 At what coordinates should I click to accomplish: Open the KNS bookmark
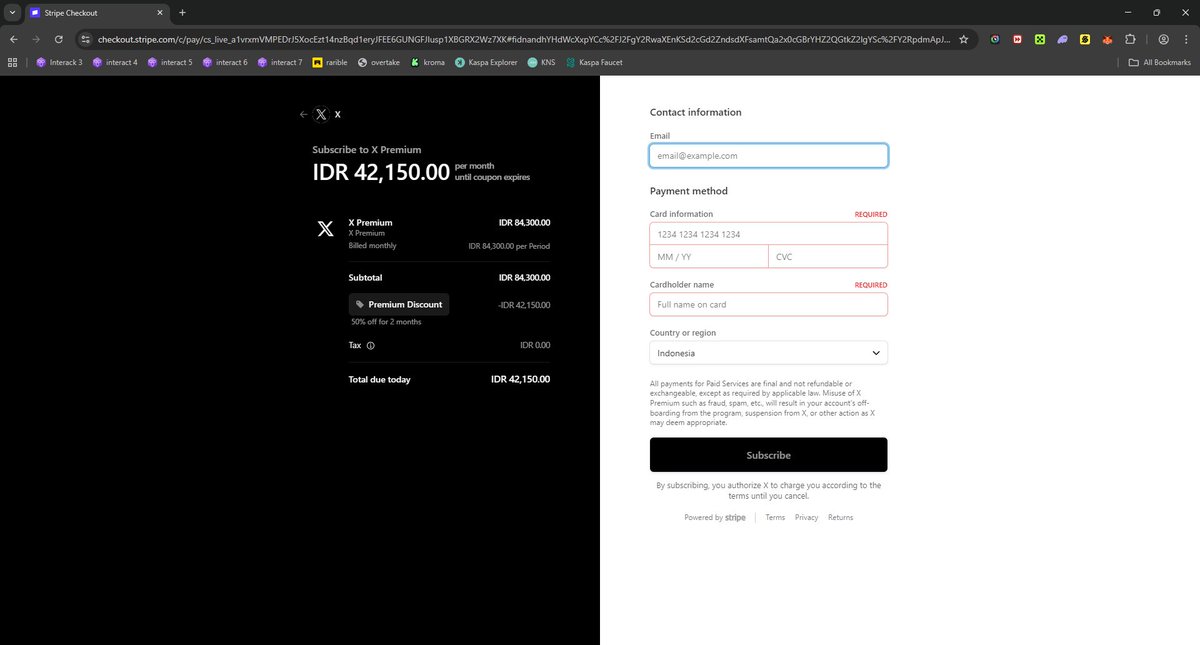pos(542,62)
